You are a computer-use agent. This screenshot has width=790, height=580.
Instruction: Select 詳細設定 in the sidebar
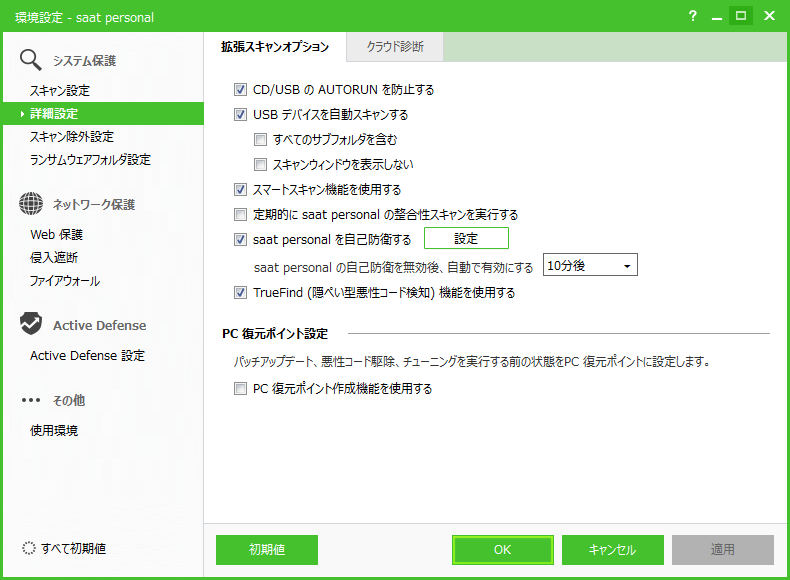click(103, 113)
